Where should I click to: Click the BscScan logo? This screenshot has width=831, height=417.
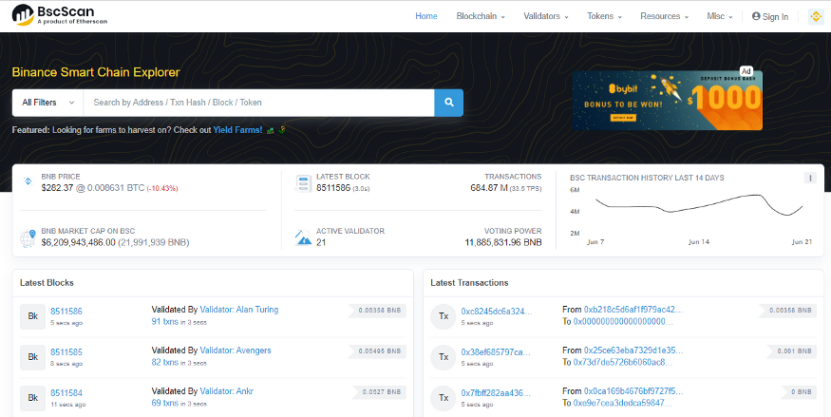59,15
